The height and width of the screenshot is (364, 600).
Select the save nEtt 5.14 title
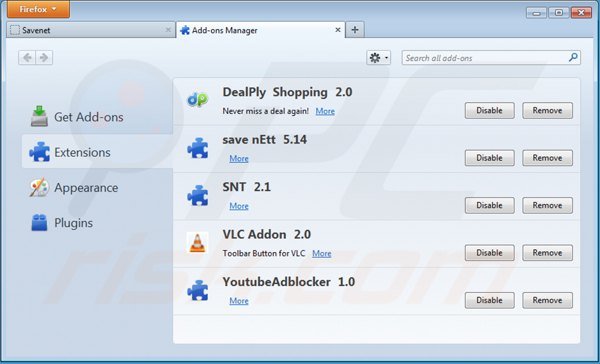(x=264, y=140)
